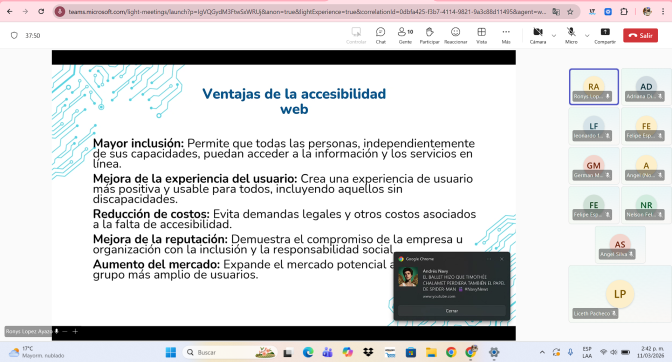This screenshot has height=362, width=672.
Task: Open the Windows Start menu
Action: [x=171, y=352]
